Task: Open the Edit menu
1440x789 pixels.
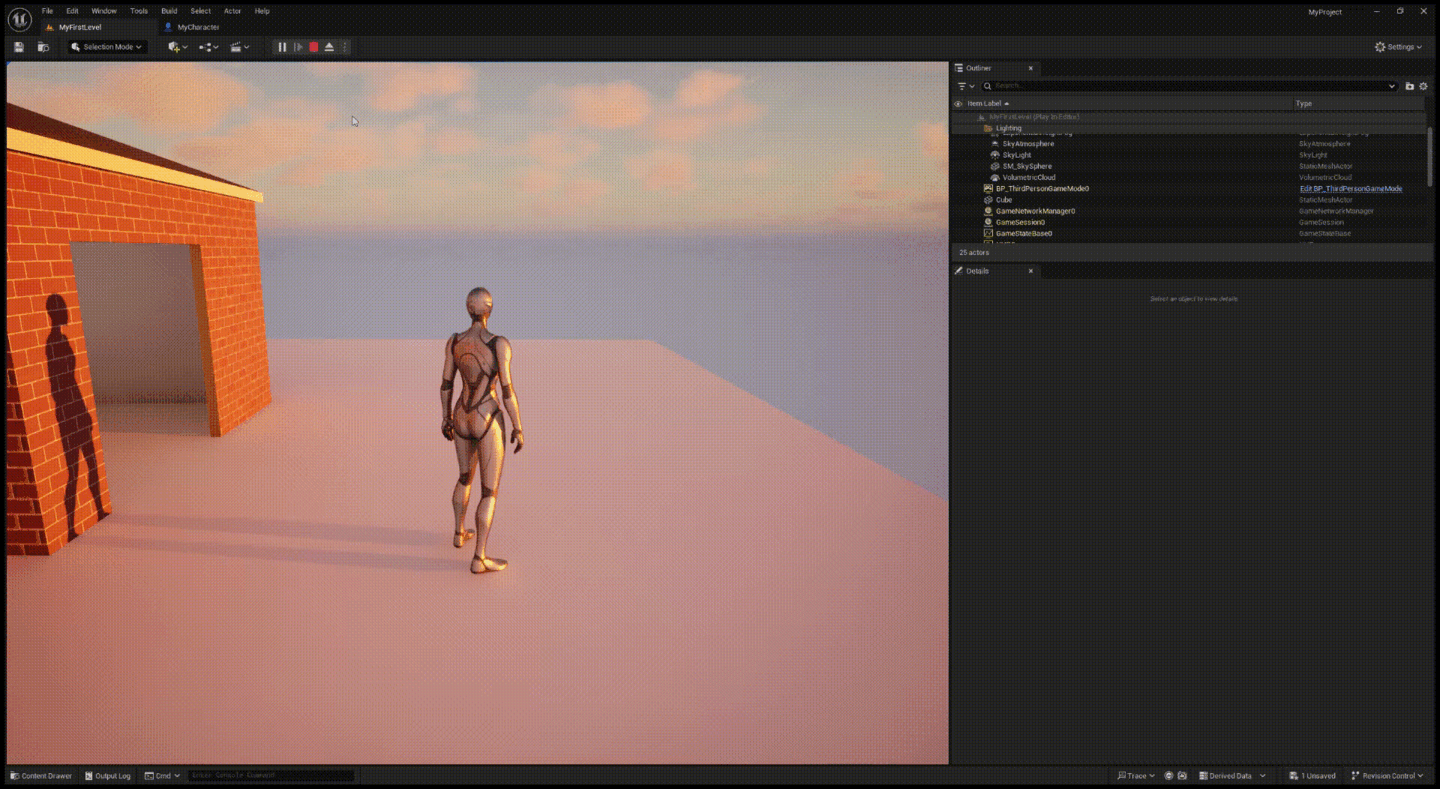Action: tap(72, 11)
